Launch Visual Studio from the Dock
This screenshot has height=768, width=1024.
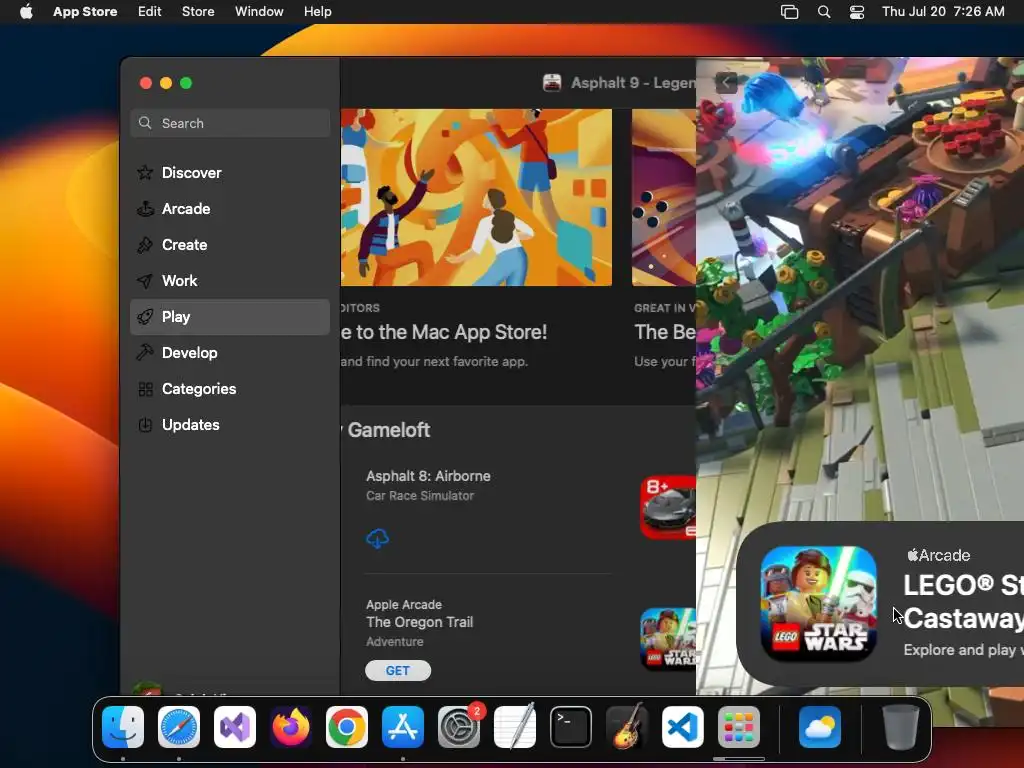pos(235,727)
